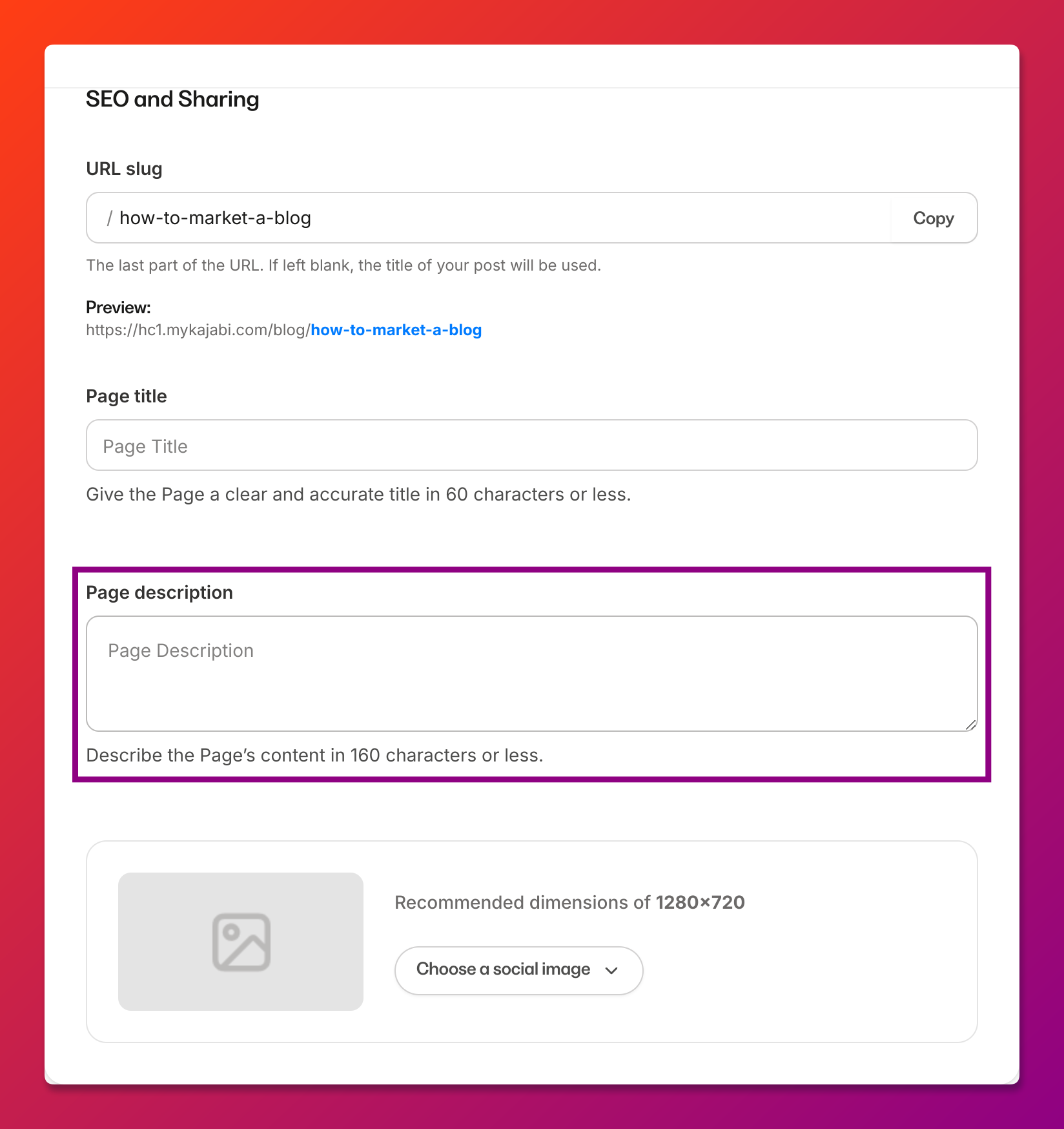This screenshot has width=1064, height=1129.
Task: Click the 'URL slug' label
Action: (124, 169)
